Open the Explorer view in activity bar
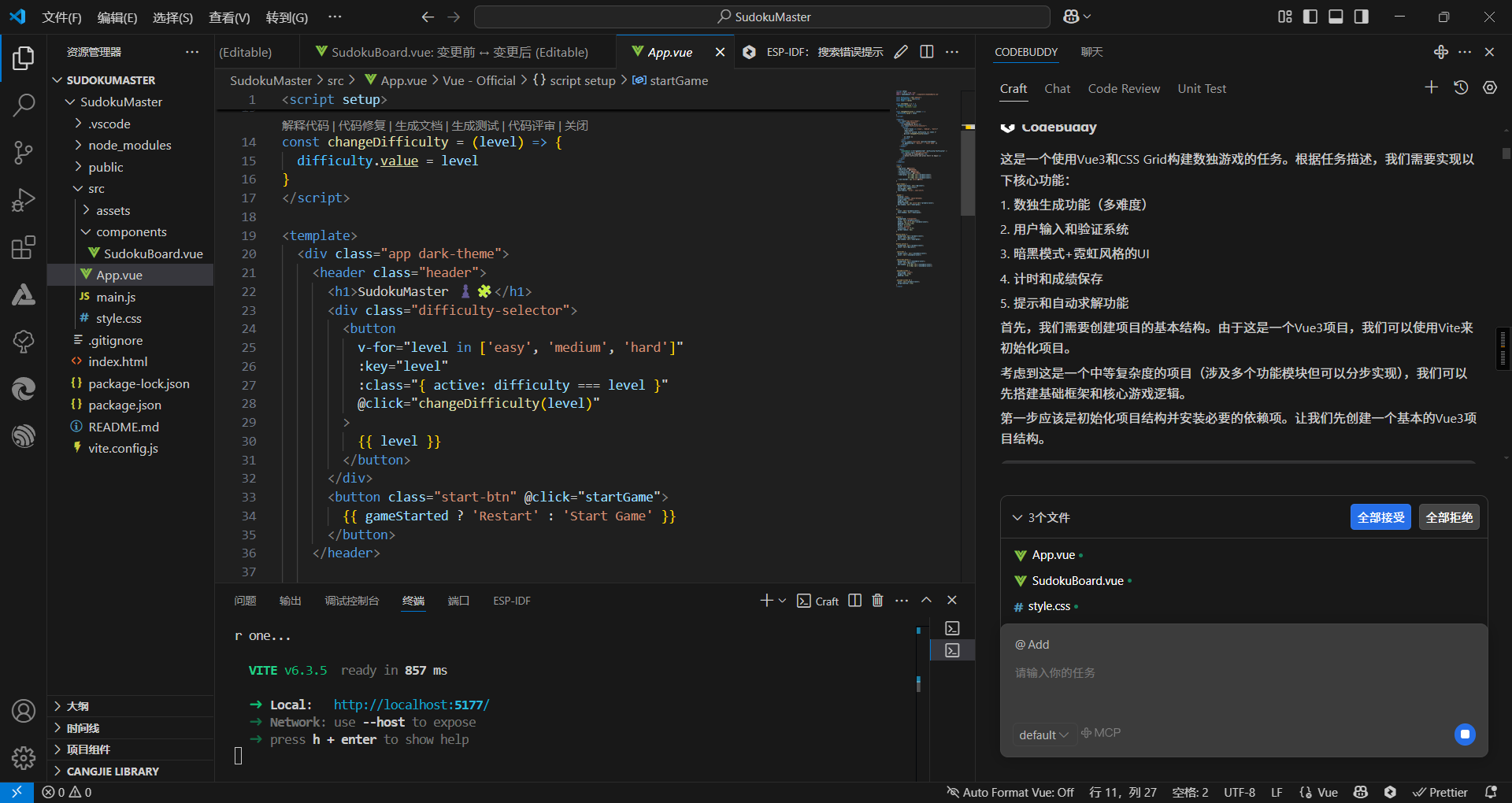 pos(24,58)
